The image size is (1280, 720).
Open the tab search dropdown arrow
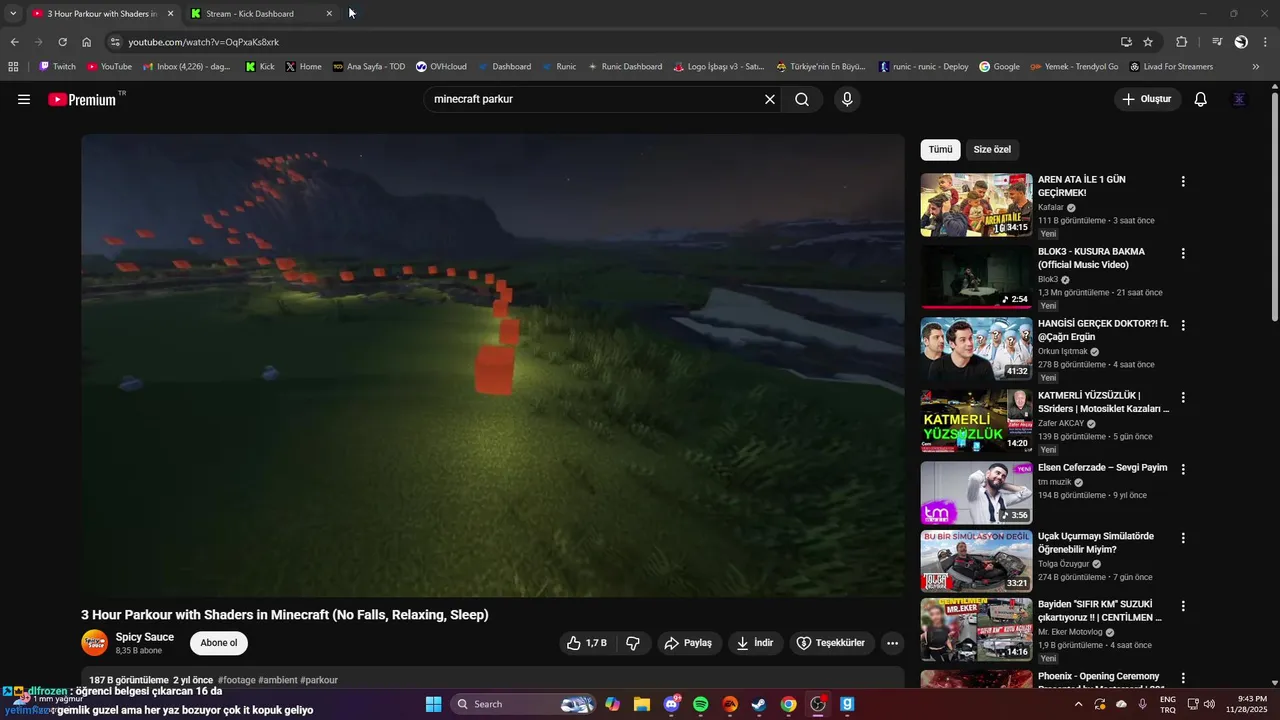[x=13, y=14]
